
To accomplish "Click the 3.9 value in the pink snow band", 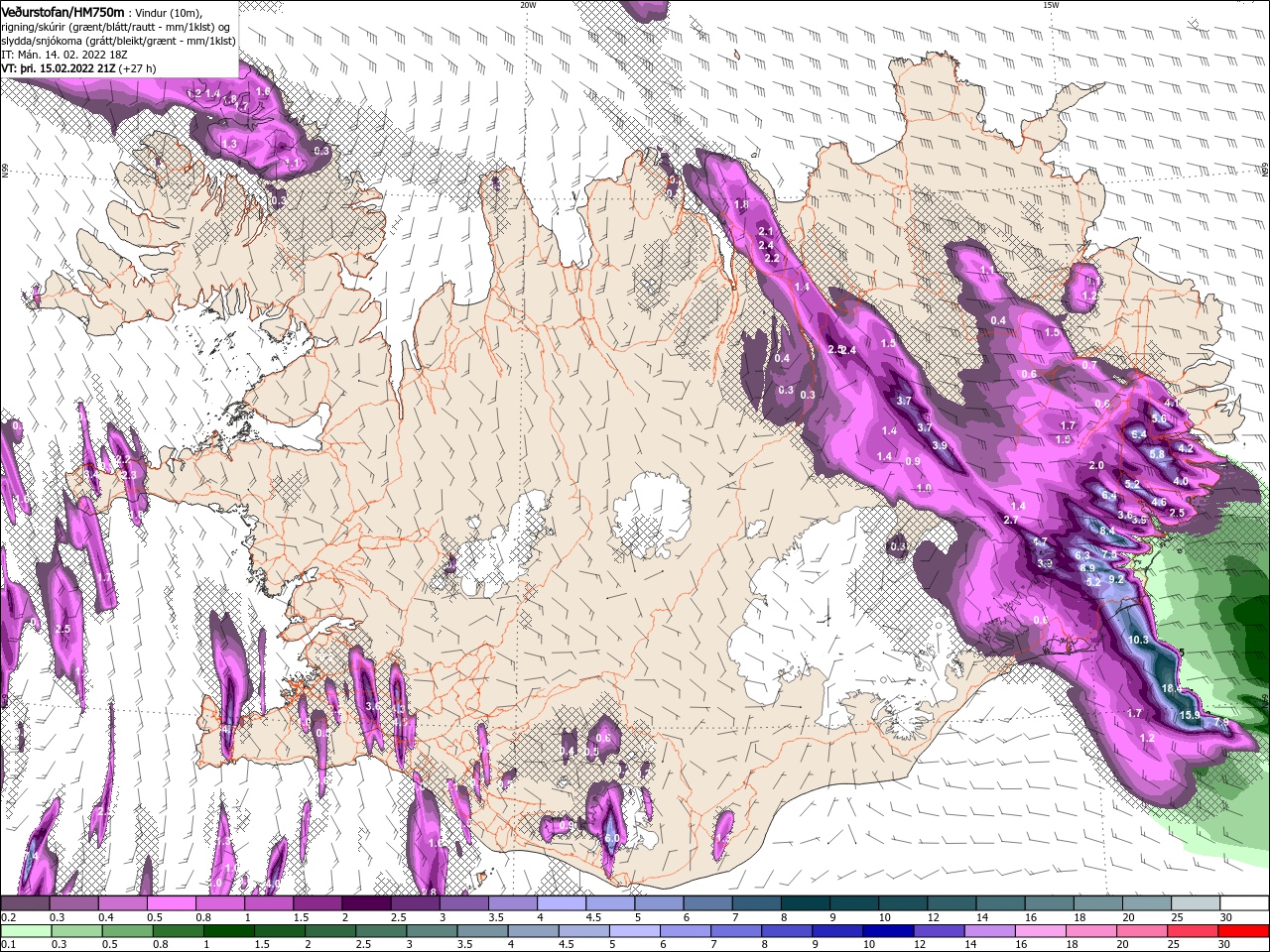I will coord(940,446).
